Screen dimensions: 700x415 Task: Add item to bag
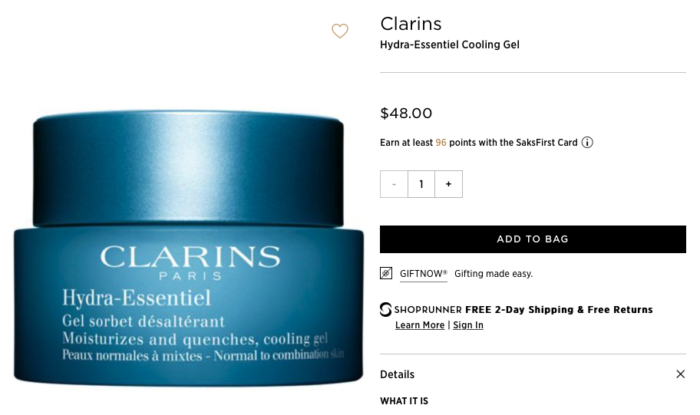point(533,239)
